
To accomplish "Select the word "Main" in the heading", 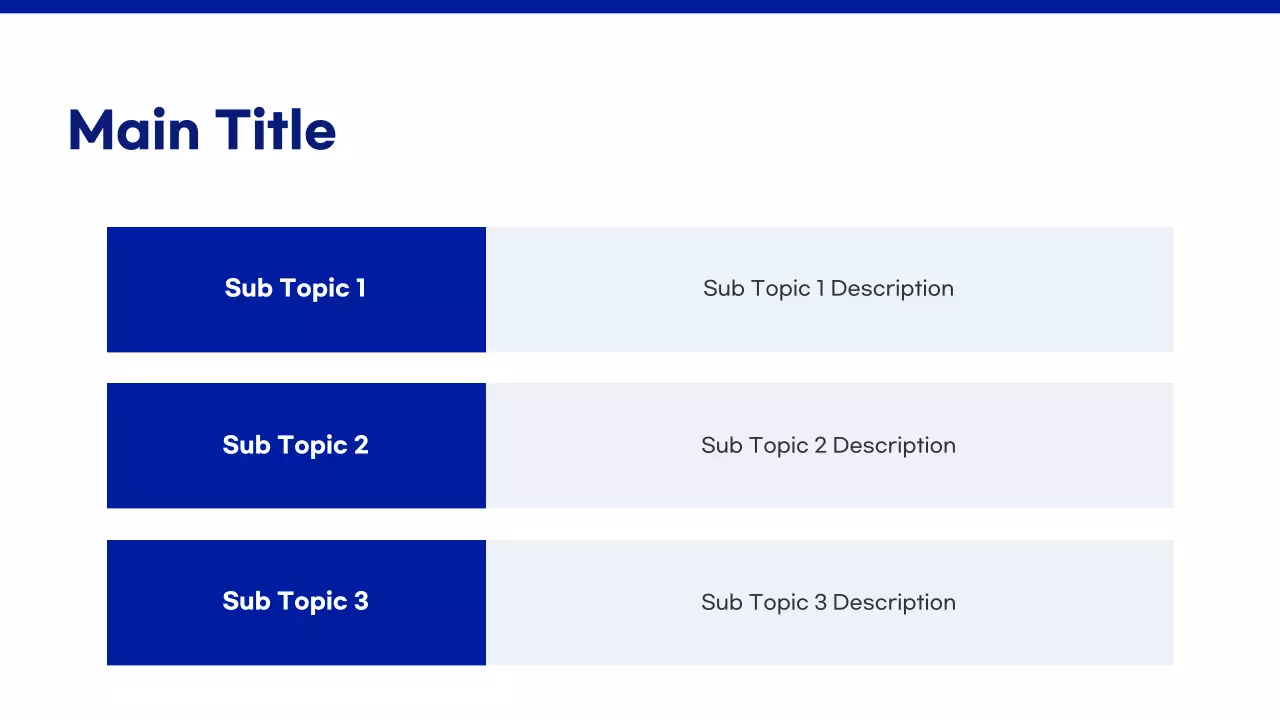I will (133, 131).
